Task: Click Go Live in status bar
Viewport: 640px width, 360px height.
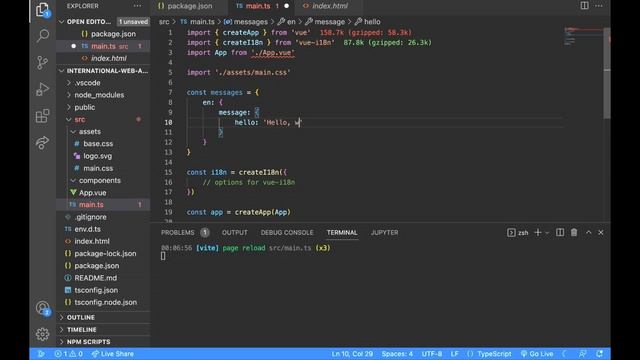Action: point(537,354)
